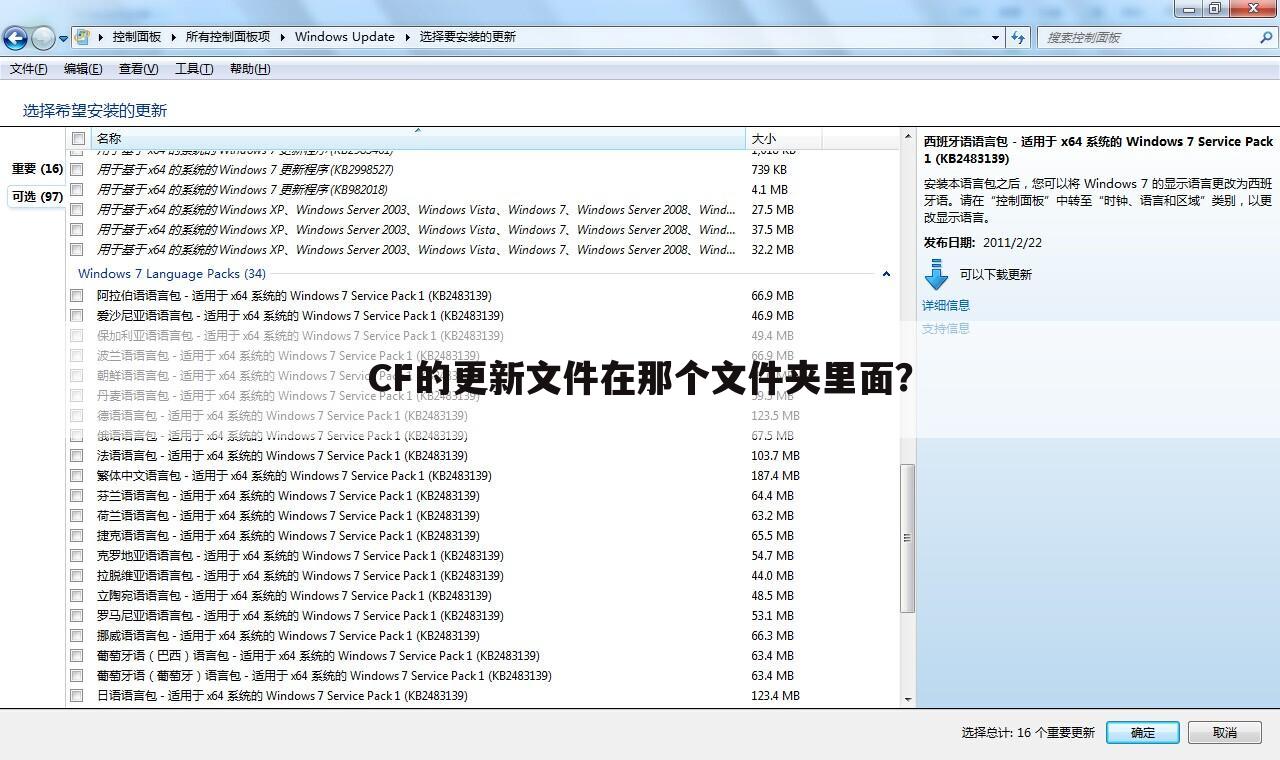Open the 工具(T) menu

click(x=194, y=69)
